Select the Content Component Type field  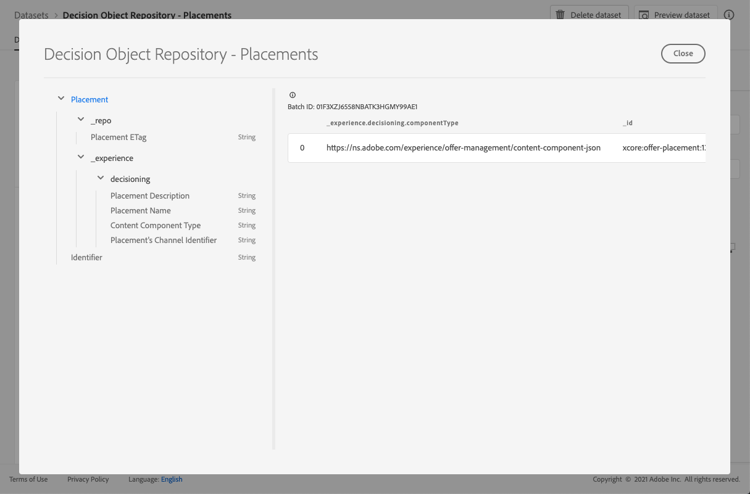(x=155, y=226)
